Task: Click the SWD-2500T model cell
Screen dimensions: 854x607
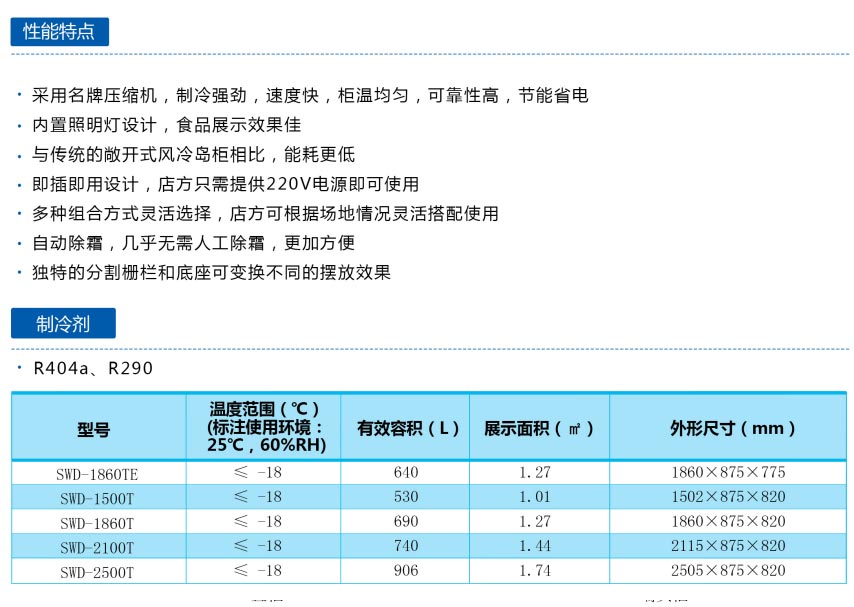Action: click(x=98, y=572)
